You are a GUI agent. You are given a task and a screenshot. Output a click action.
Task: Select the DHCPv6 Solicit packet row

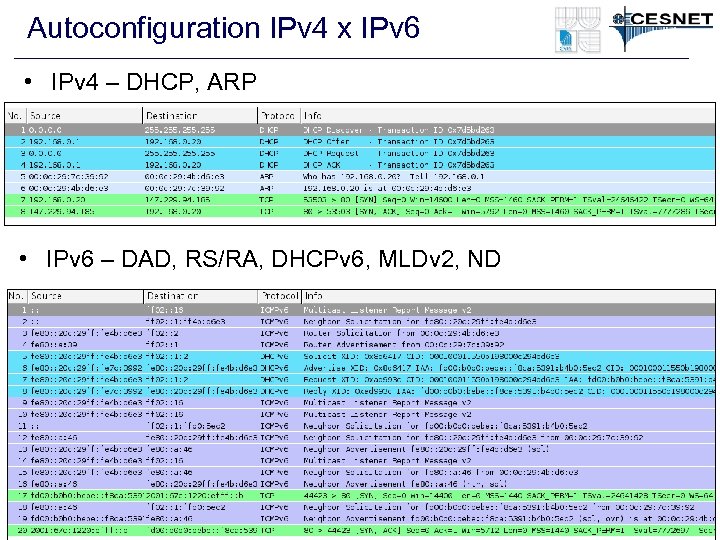[x=361, y=356]
